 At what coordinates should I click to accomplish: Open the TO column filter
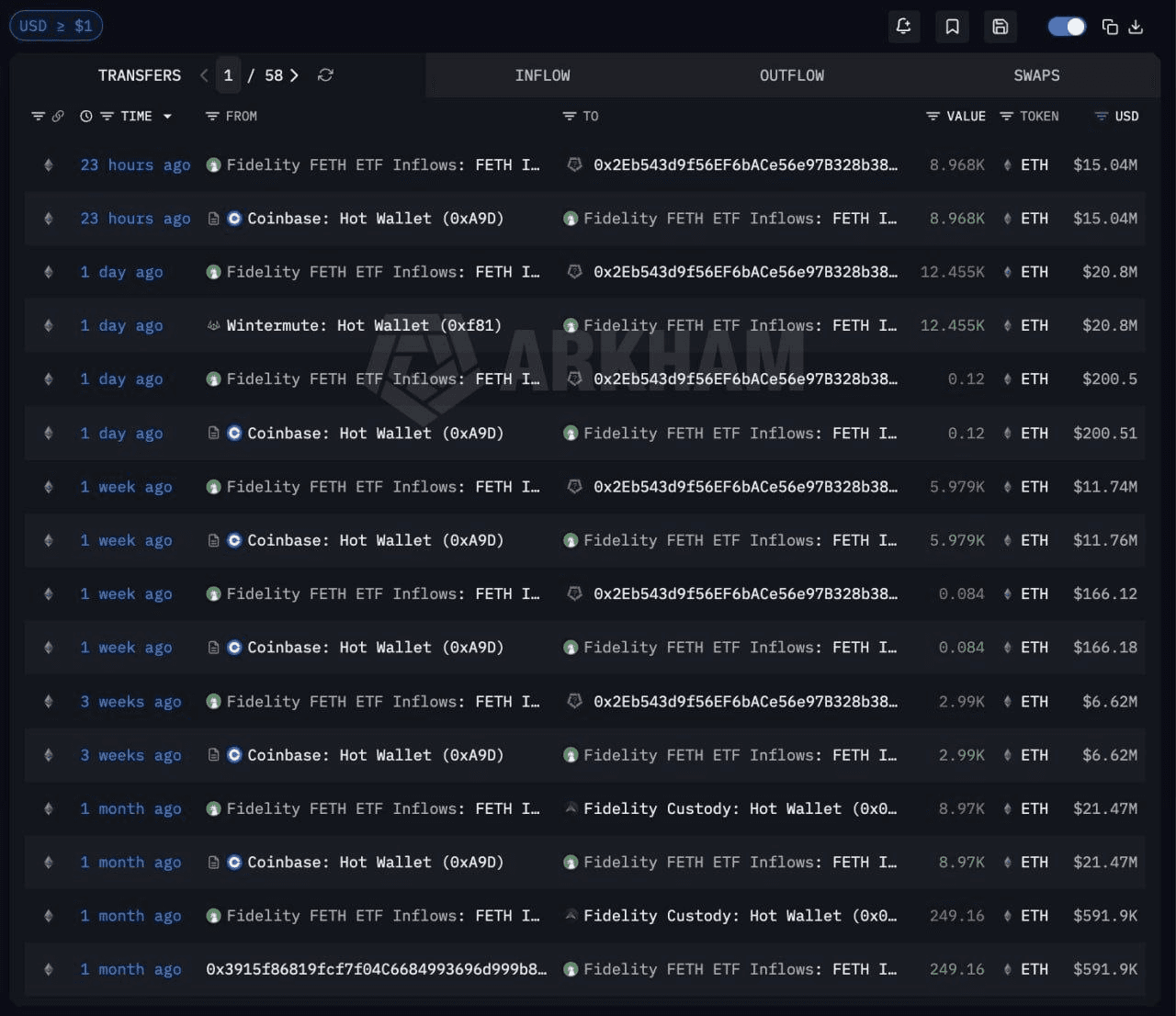click(570, 117)
